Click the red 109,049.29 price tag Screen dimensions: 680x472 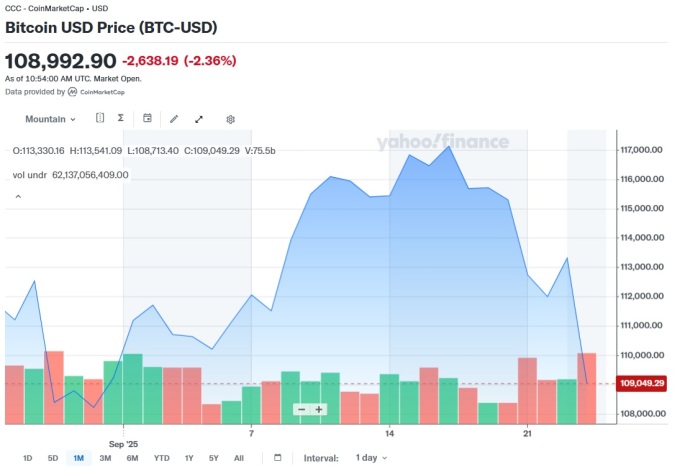coord(641,383)
